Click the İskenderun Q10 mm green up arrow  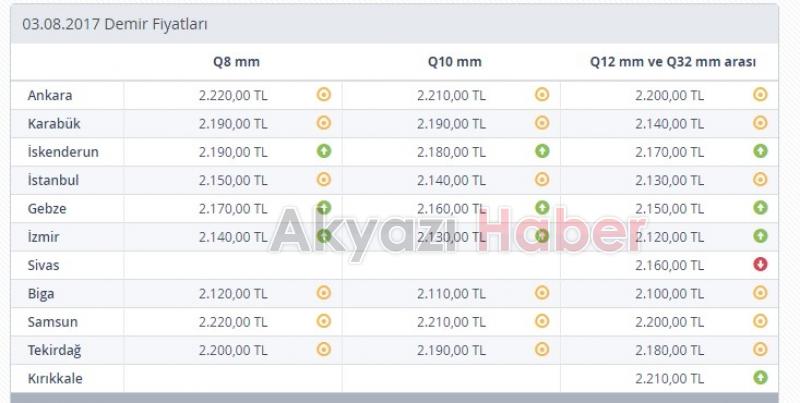pos(542,152)
